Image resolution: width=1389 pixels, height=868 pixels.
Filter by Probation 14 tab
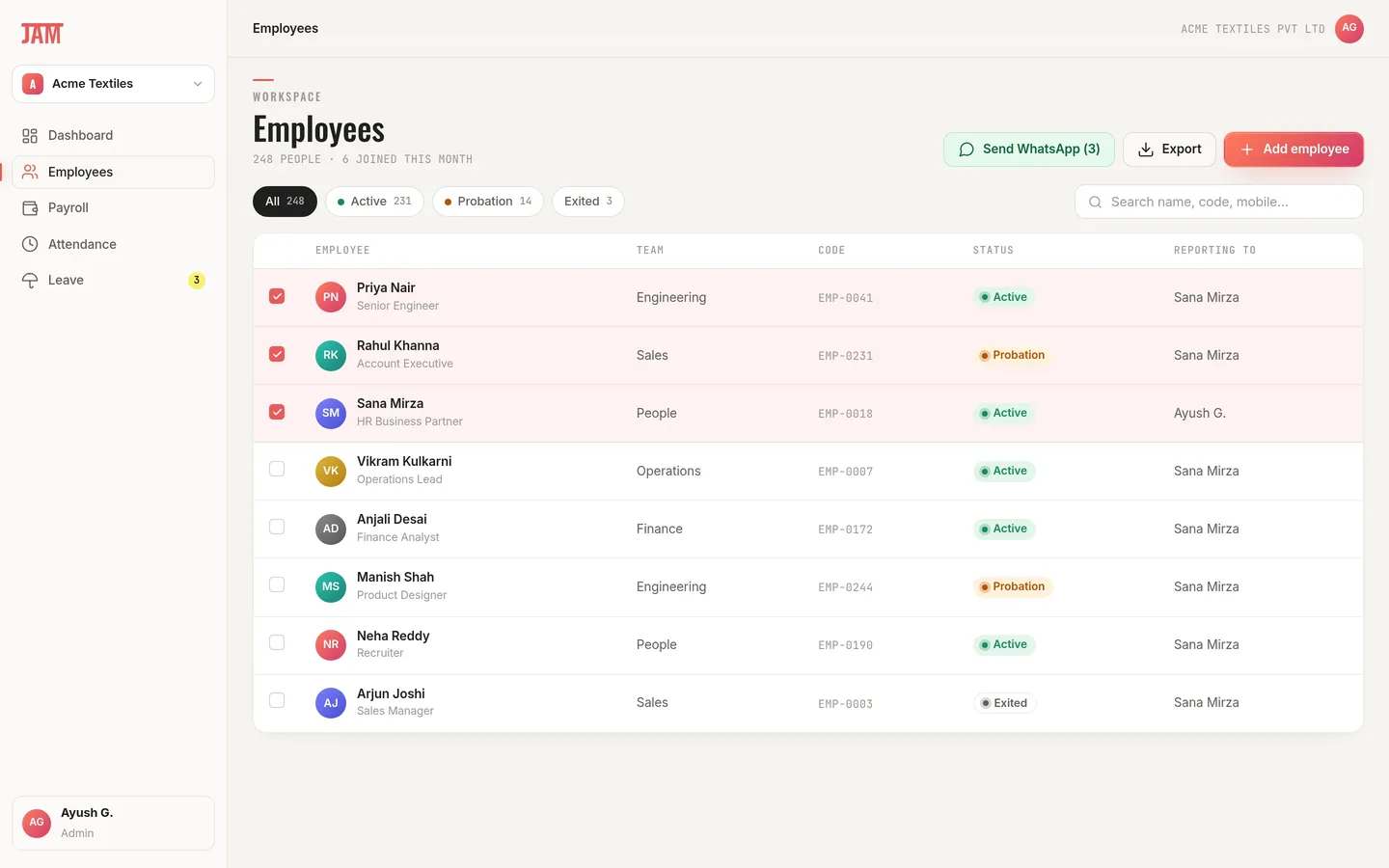488,202
